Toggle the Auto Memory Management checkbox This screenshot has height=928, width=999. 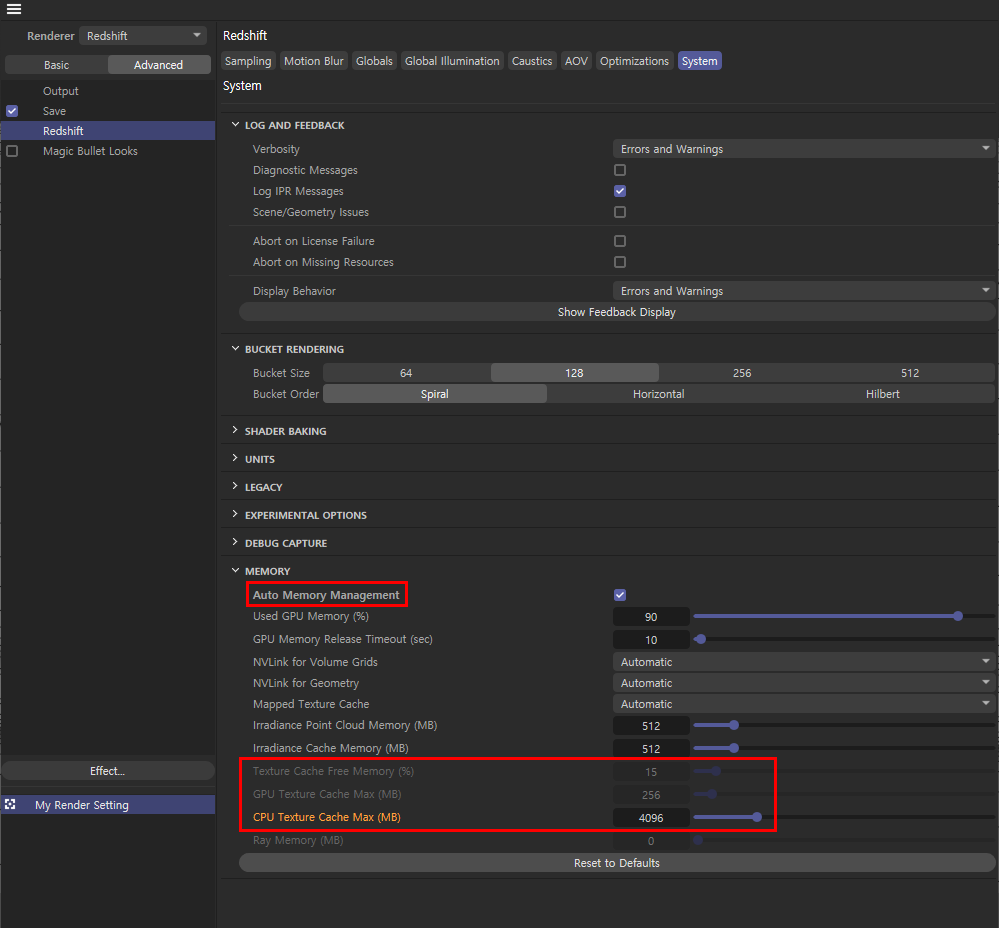point(619,595)
